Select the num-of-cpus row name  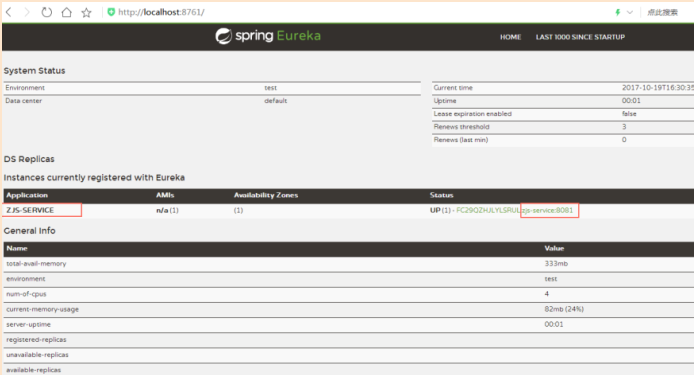[x=26, y=294]
